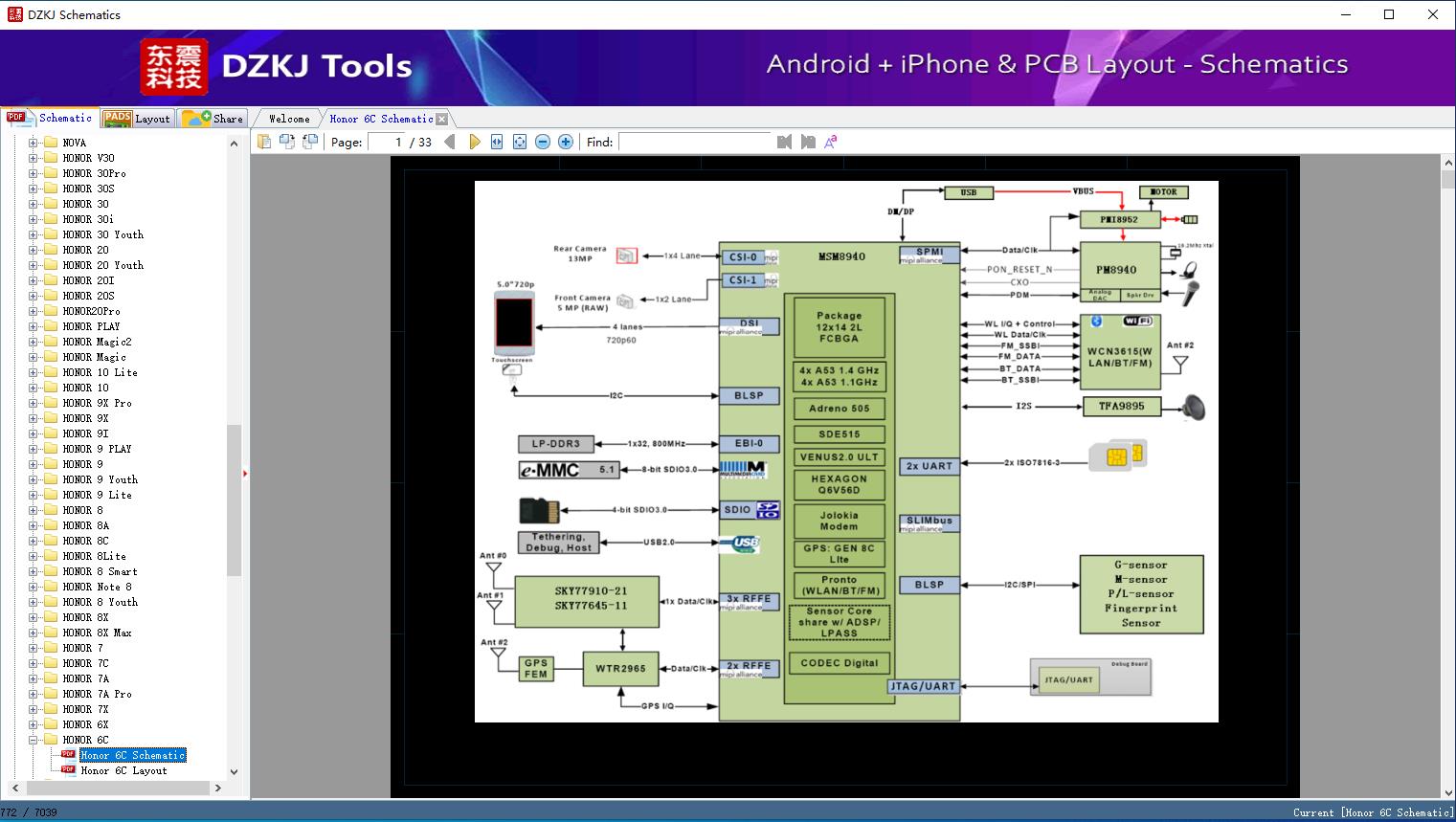Click the DZKJ app icon in the title bar
This screenshot has width=1456, height=822.
[13, 14]
